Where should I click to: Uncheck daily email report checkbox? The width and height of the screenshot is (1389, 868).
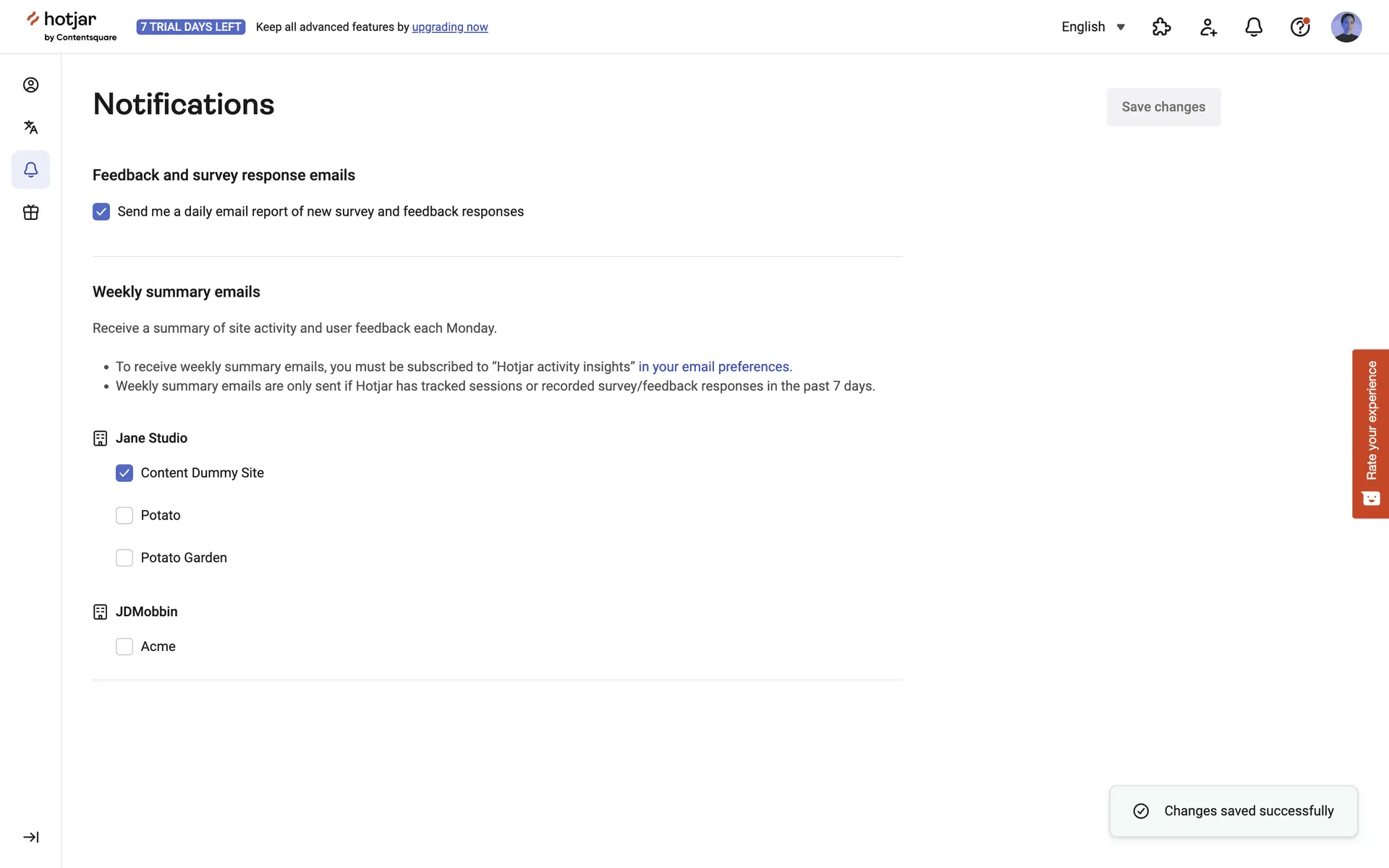pos(101,212)
